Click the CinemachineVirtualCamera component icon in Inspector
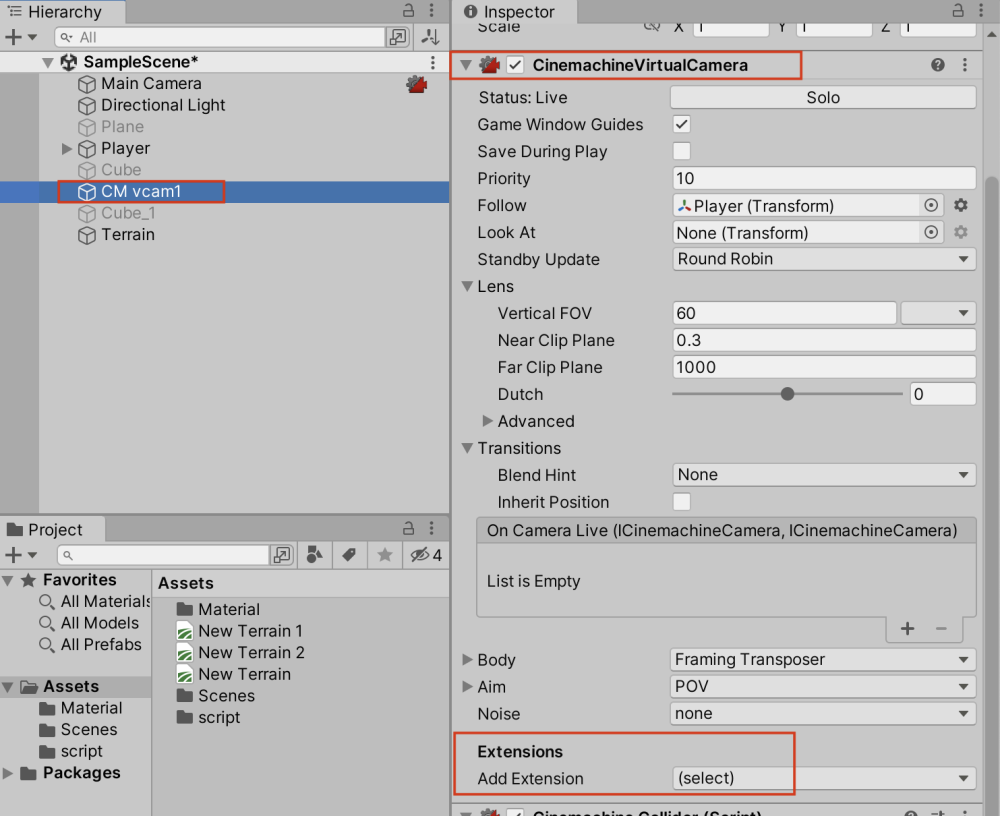The width and height of the screenshot is (1000, 816). tap(489, 64)
